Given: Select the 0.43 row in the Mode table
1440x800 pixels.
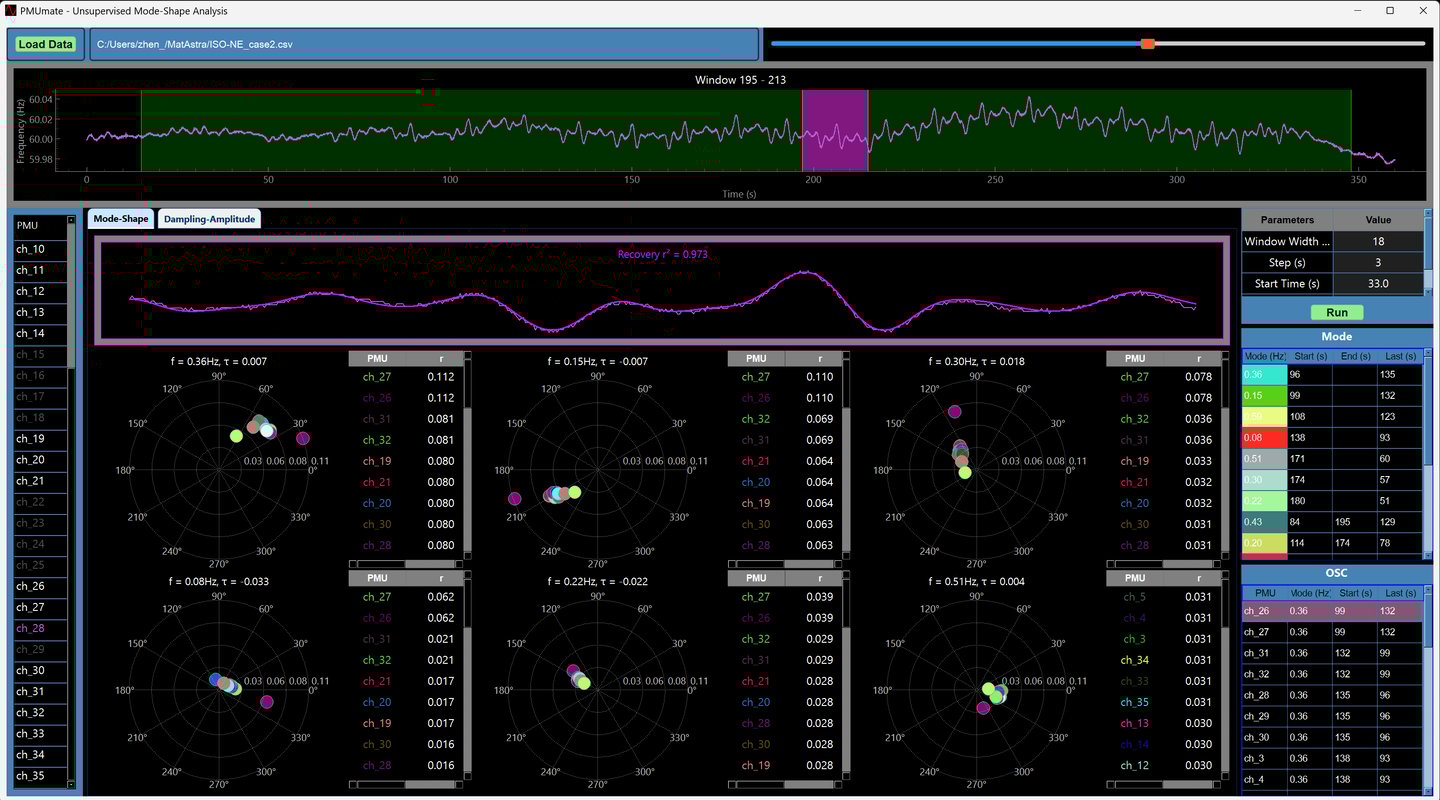Looking at the screenshot, I should (x=1332, y=522).
